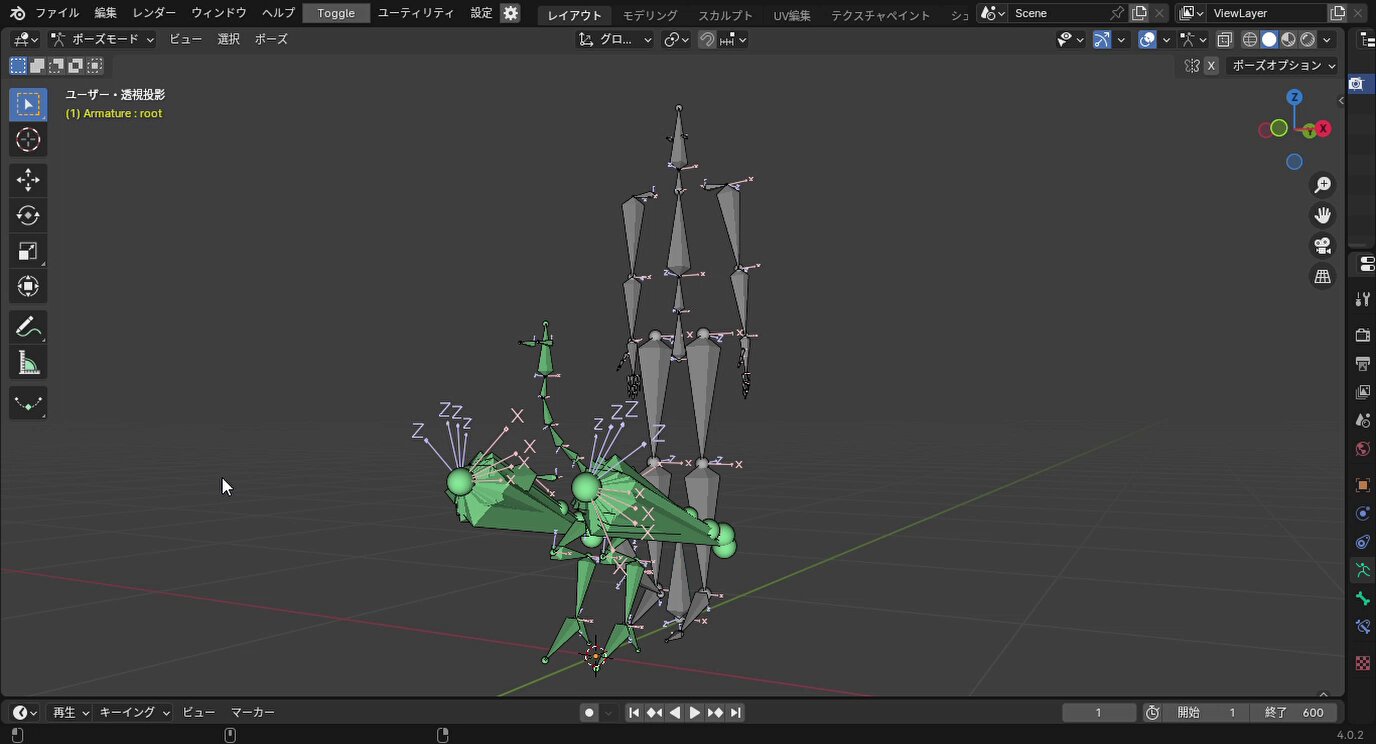This screenshot has width=1376, height=744.
Task: Toggle auto keying record button
Action: click(589, 713)
